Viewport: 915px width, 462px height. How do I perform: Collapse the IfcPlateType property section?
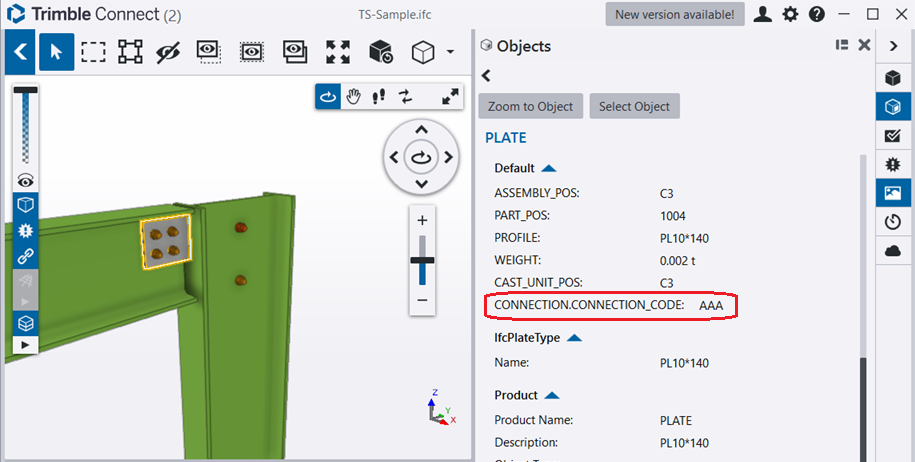(574, 338)
